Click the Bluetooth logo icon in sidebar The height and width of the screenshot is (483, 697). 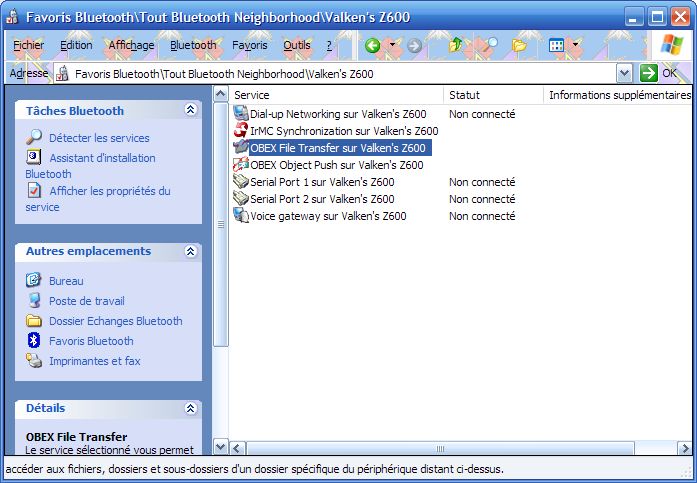[x=34, y=340]
